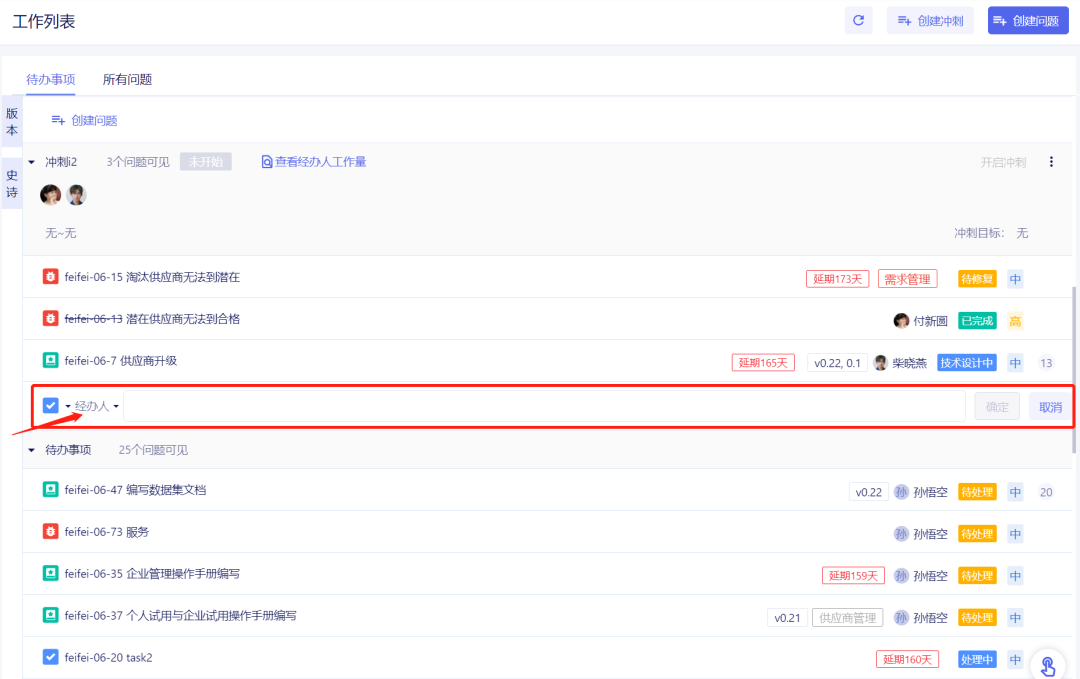Click 取消 to cancel new issue
Screen dimensions: 1080x679
(1050, 406)
